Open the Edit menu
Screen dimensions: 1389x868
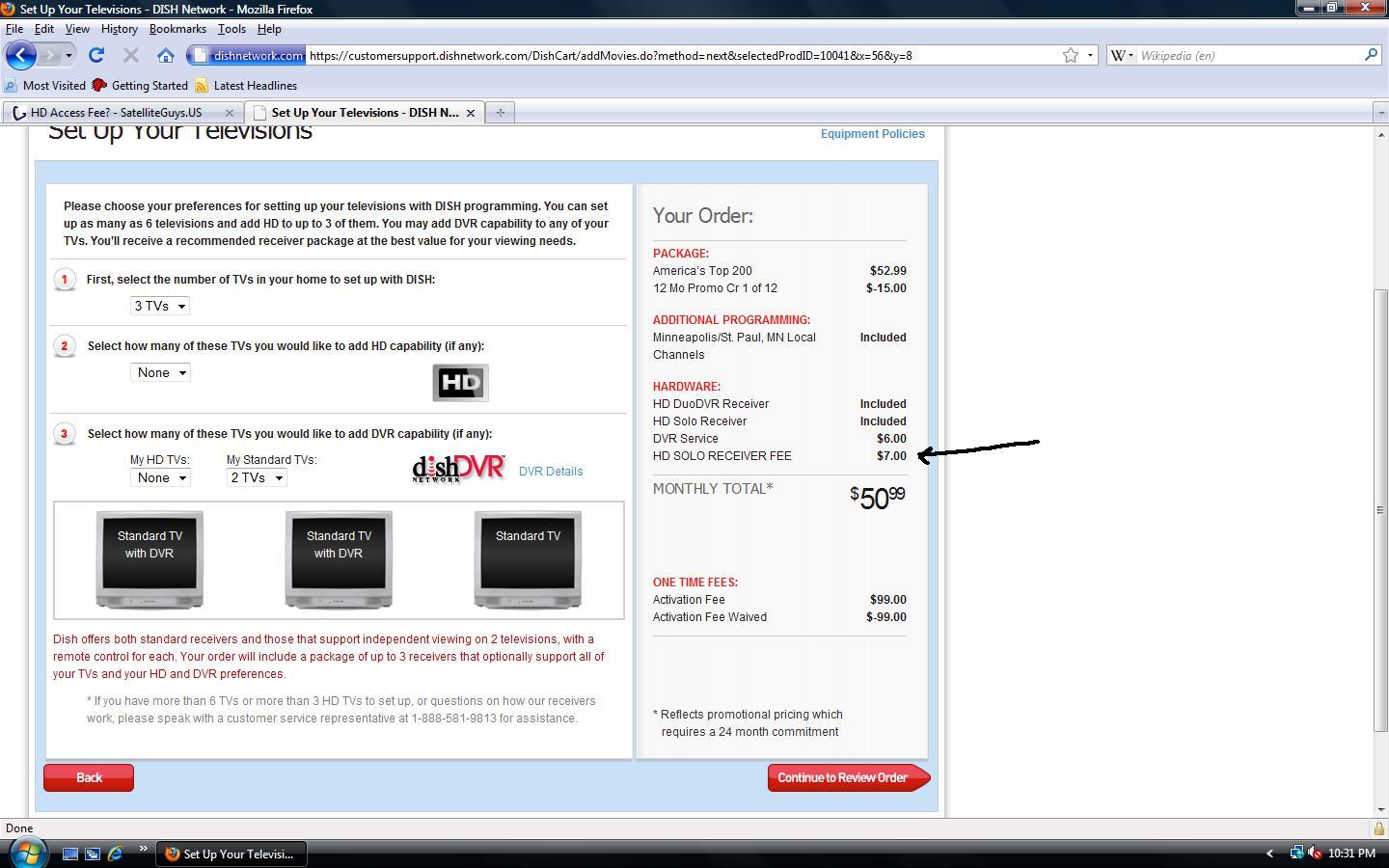[44, 29]
